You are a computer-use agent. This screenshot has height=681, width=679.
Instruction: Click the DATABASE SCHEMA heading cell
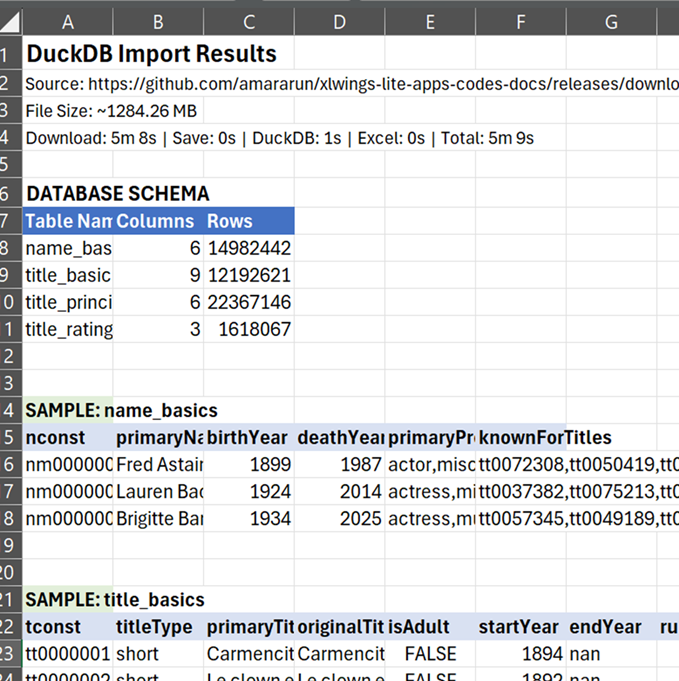pos(117,193)
